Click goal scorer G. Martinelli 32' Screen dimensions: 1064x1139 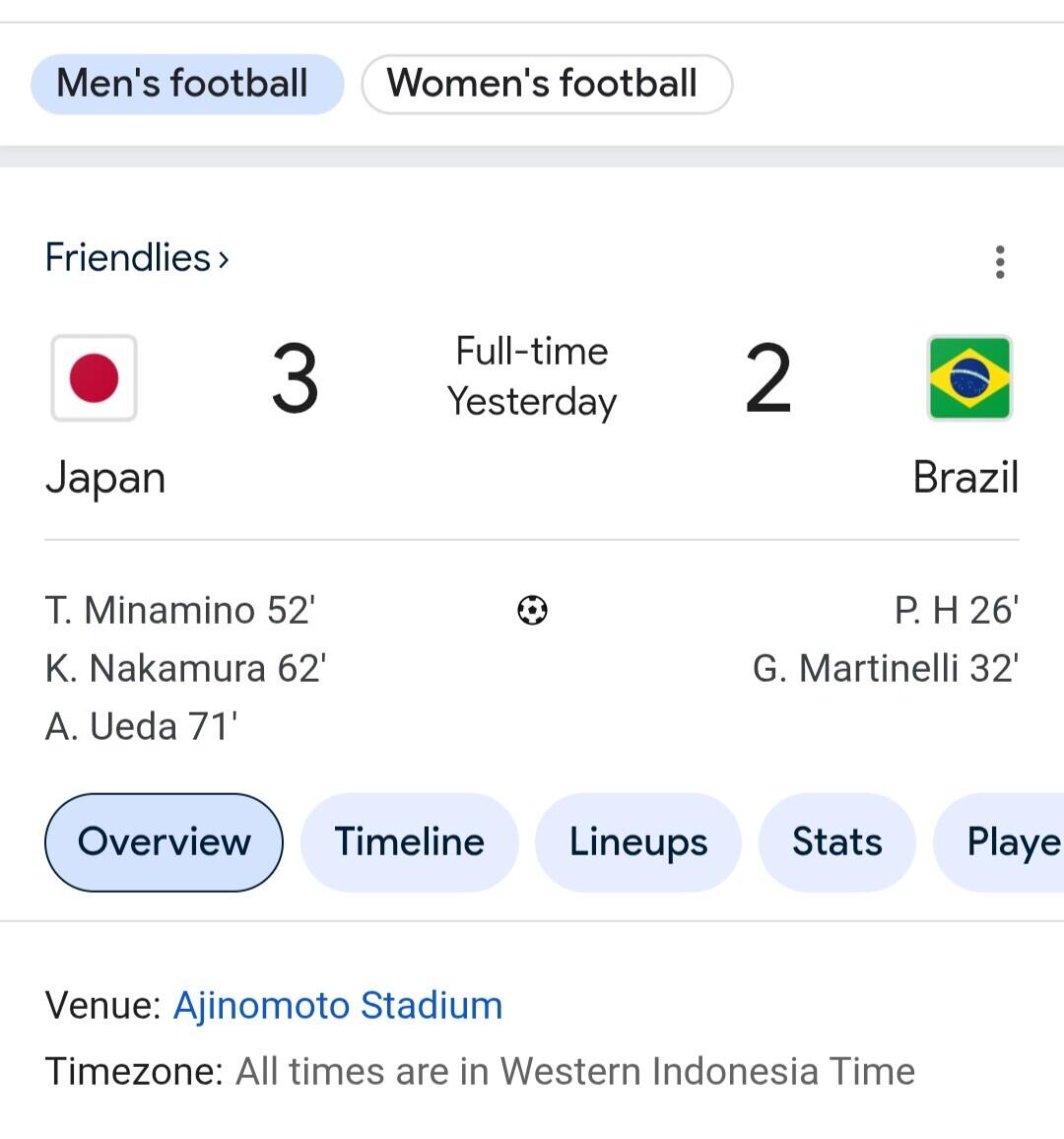(886, 668)
